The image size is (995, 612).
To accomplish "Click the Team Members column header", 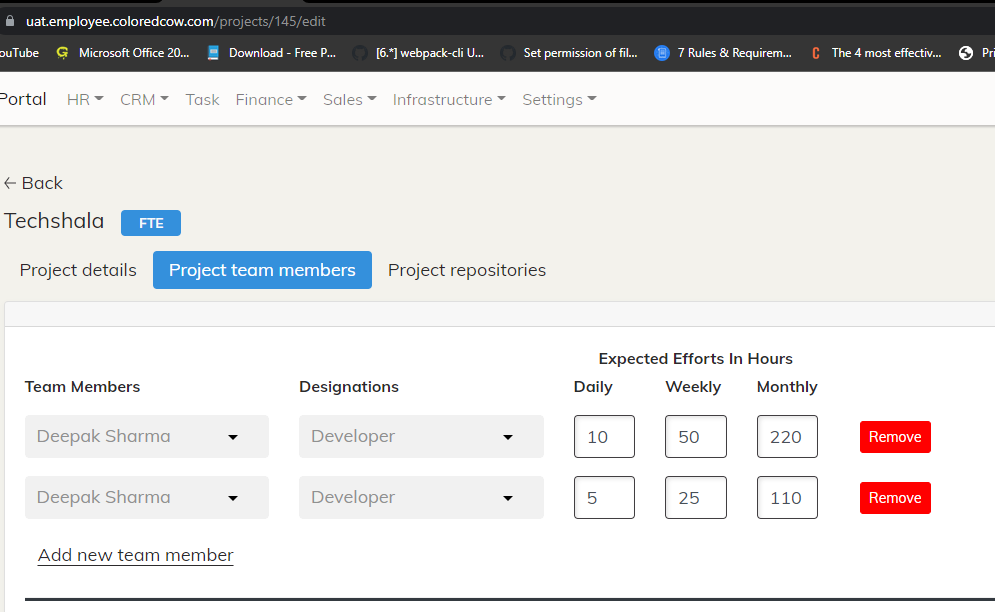I will point(82,387).
